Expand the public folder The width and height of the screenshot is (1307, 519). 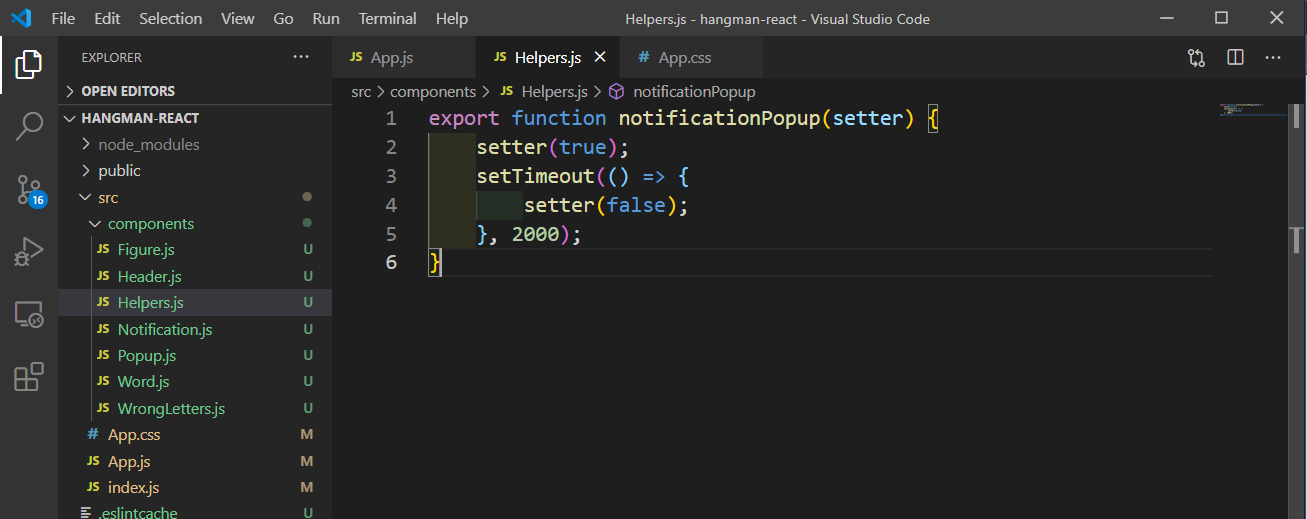(x=195, y=171)
